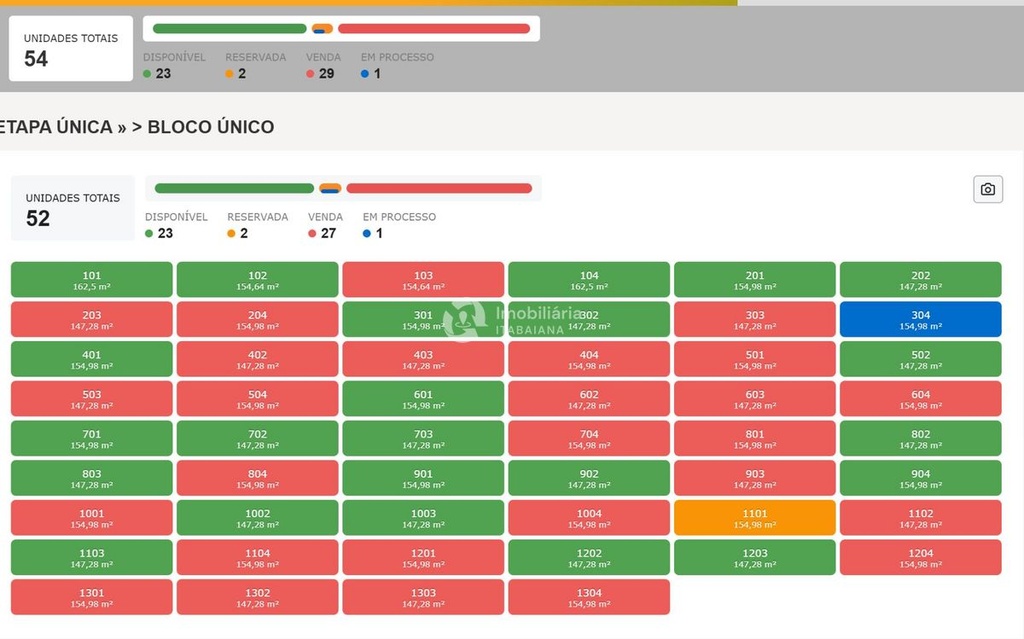Open the orange reserved unit 1101
The height and width of the screenshot is (639, 1024).
coord(755,518)
